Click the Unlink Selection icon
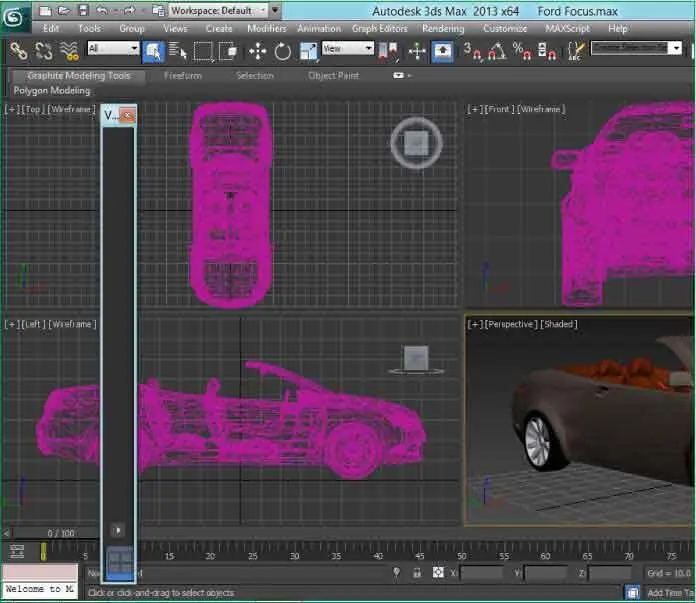 [44, 51]
